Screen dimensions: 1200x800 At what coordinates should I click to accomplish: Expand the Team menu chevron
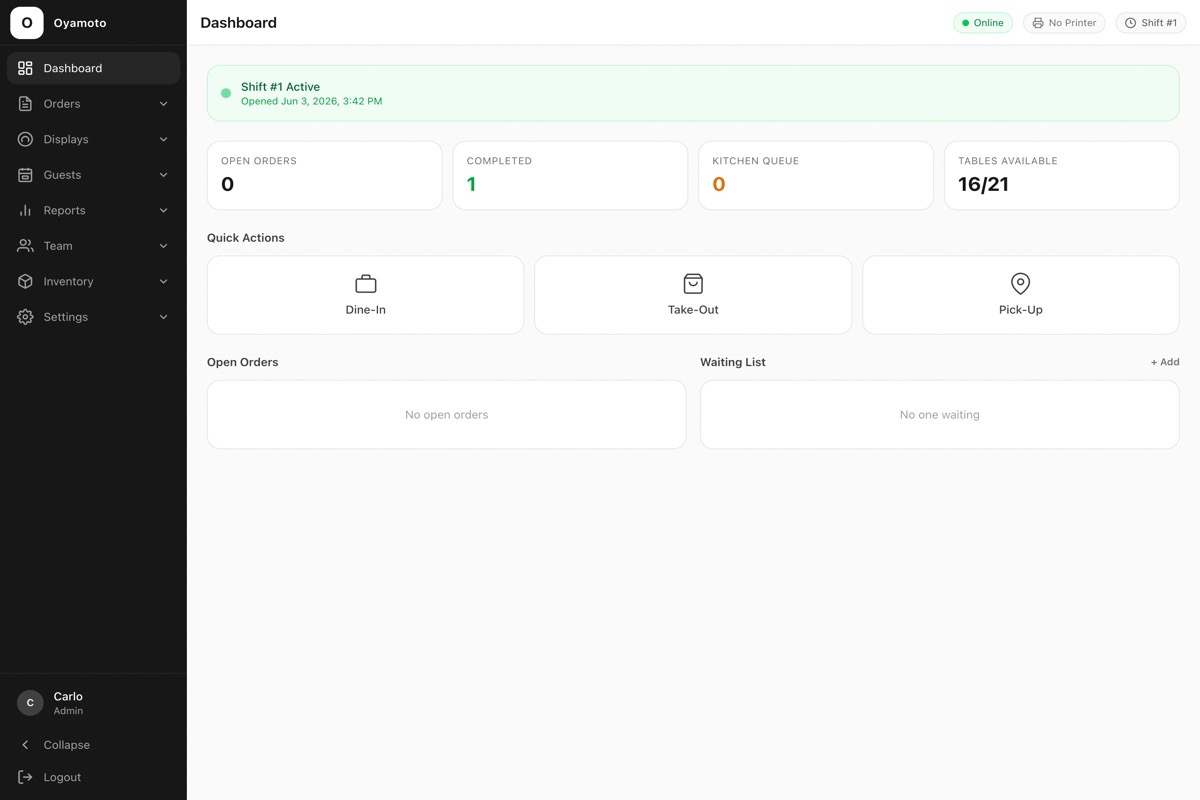tap(164, 246)
